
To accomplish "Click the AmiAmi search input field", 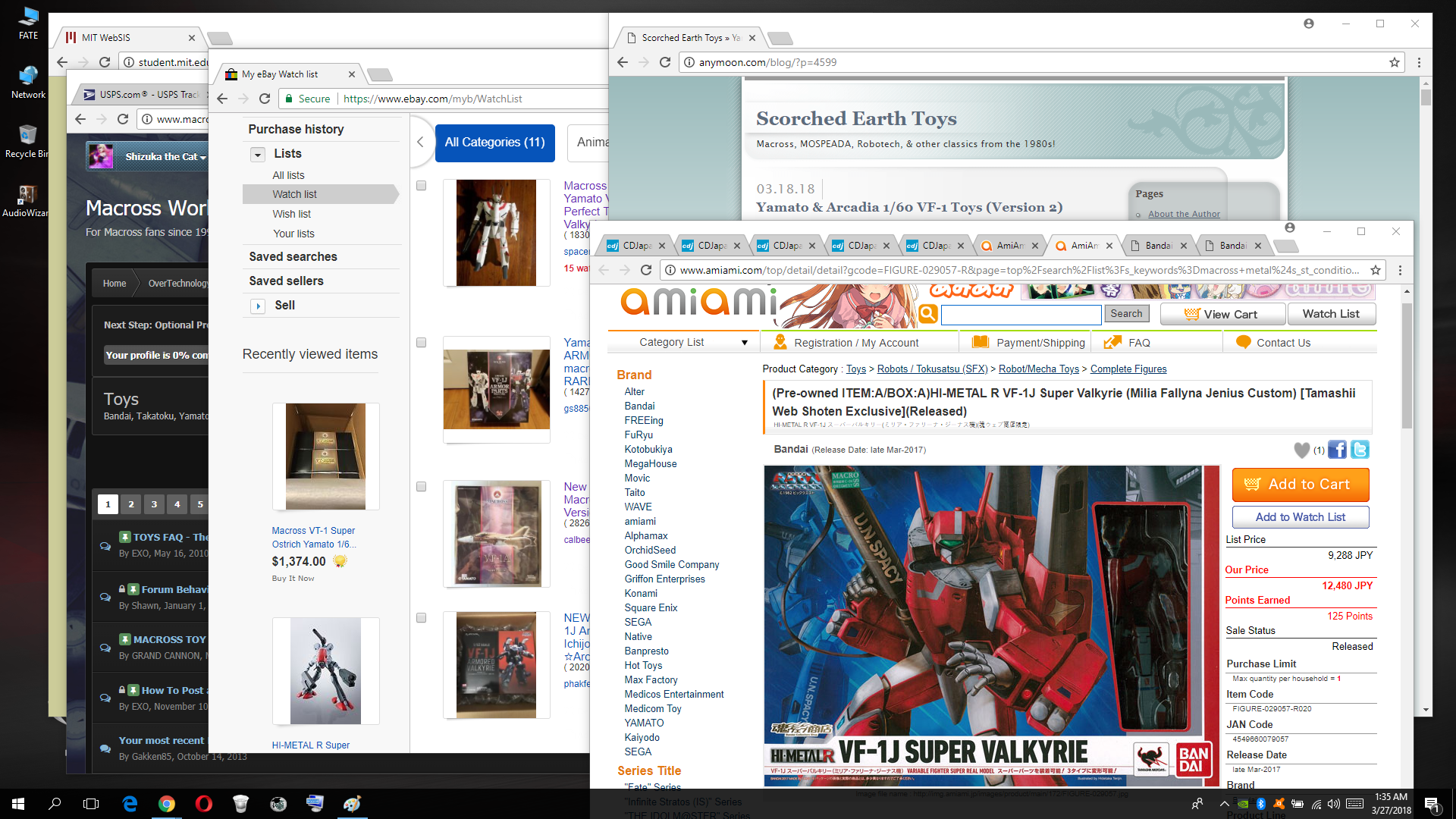I will point(1021,314).
